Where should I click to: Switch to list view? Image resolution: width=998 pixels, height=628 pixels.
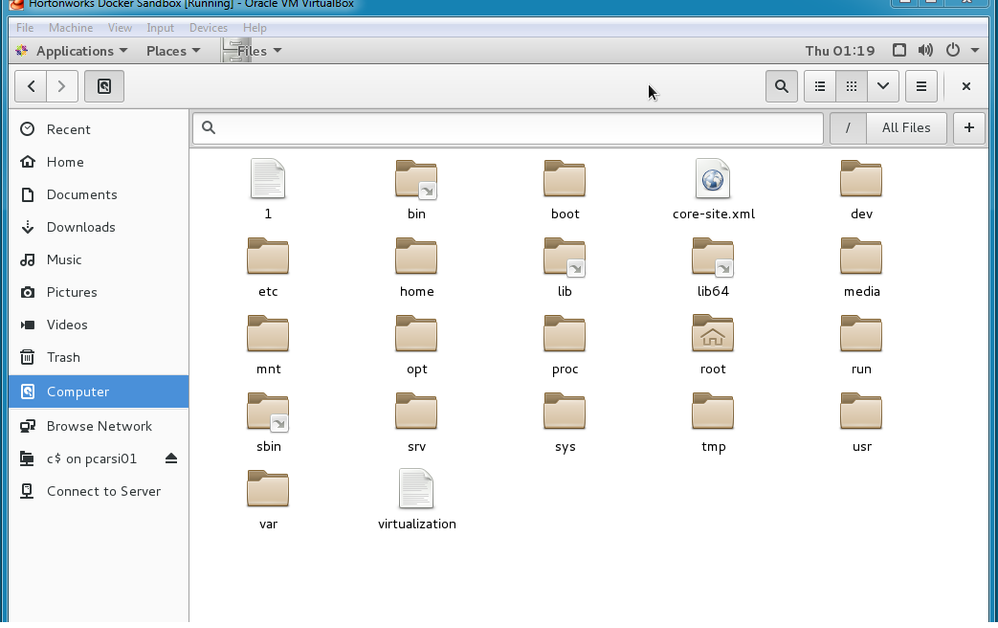820,86
